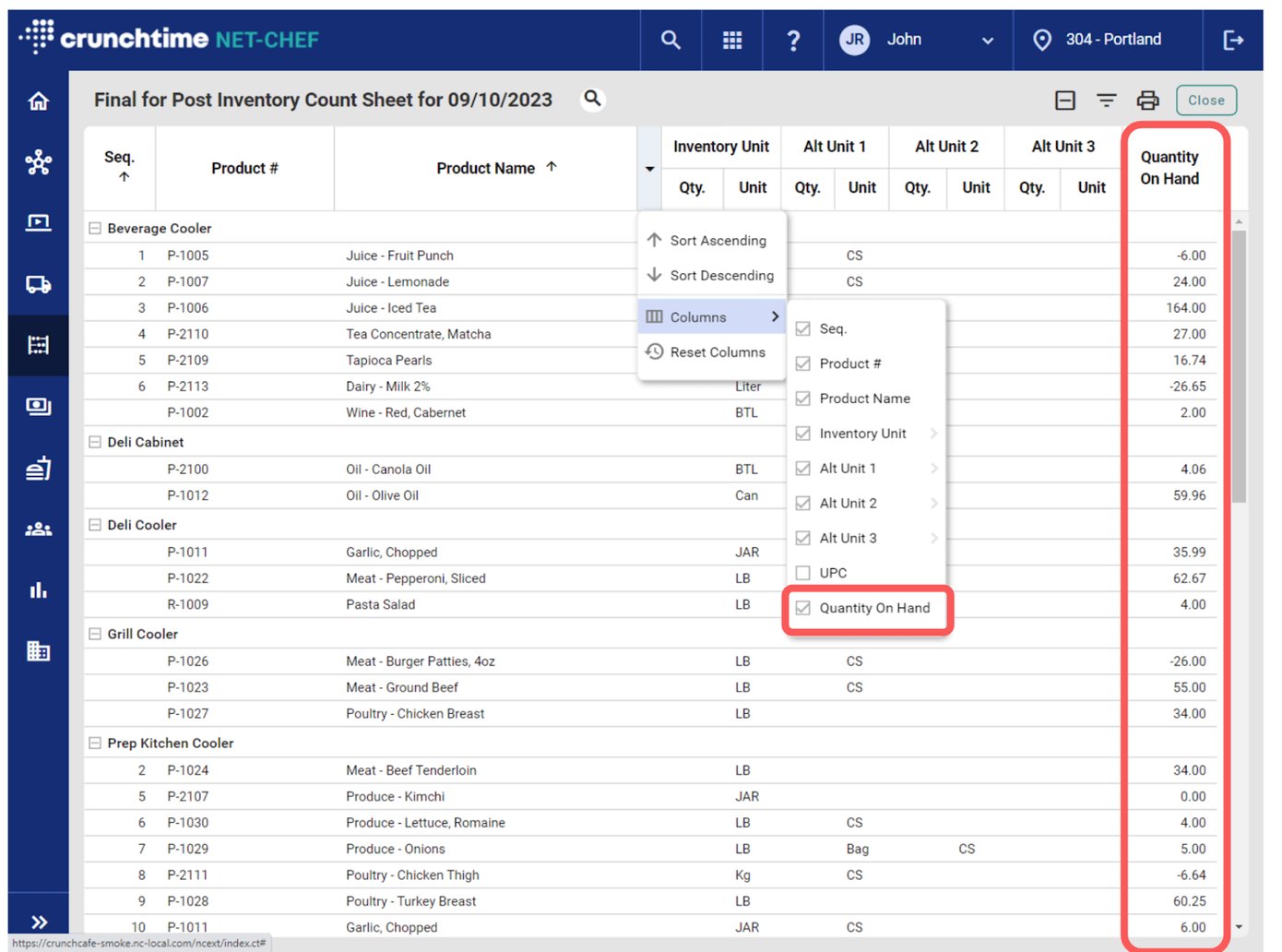Enable the UPC column checkbox

click(x=802, y=572)
